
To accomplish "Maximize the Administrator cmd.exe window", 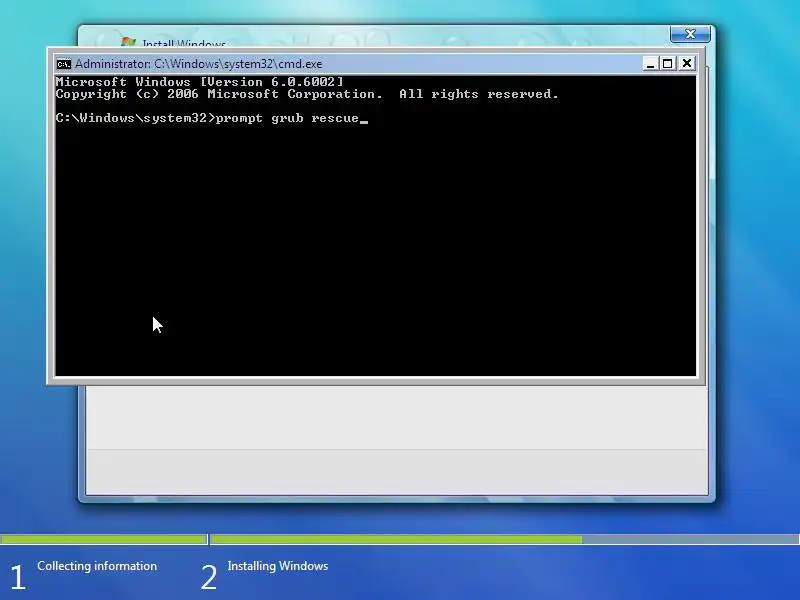I will pos(667,64).
